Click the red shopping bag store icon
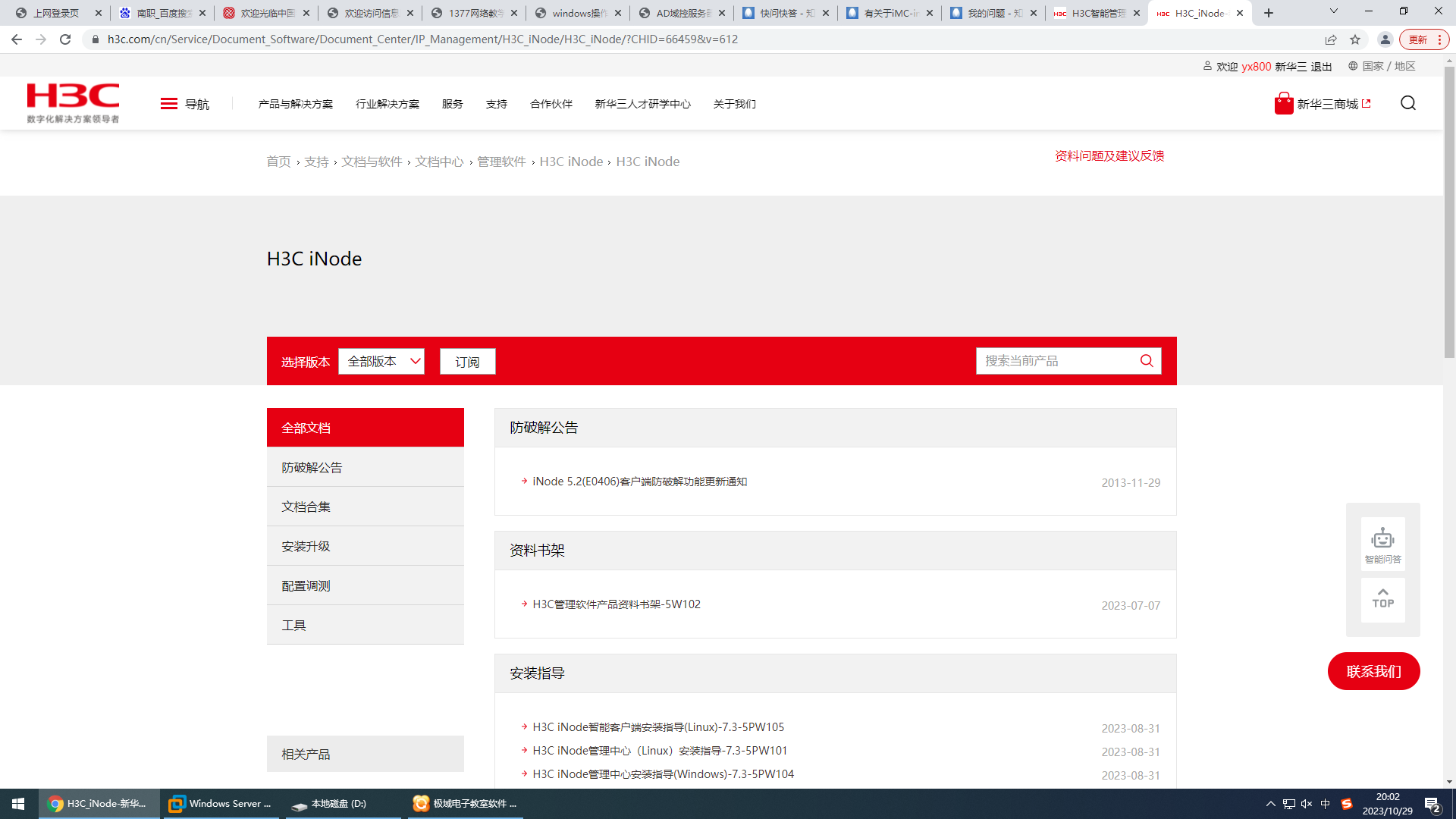 pos(1283,104)
